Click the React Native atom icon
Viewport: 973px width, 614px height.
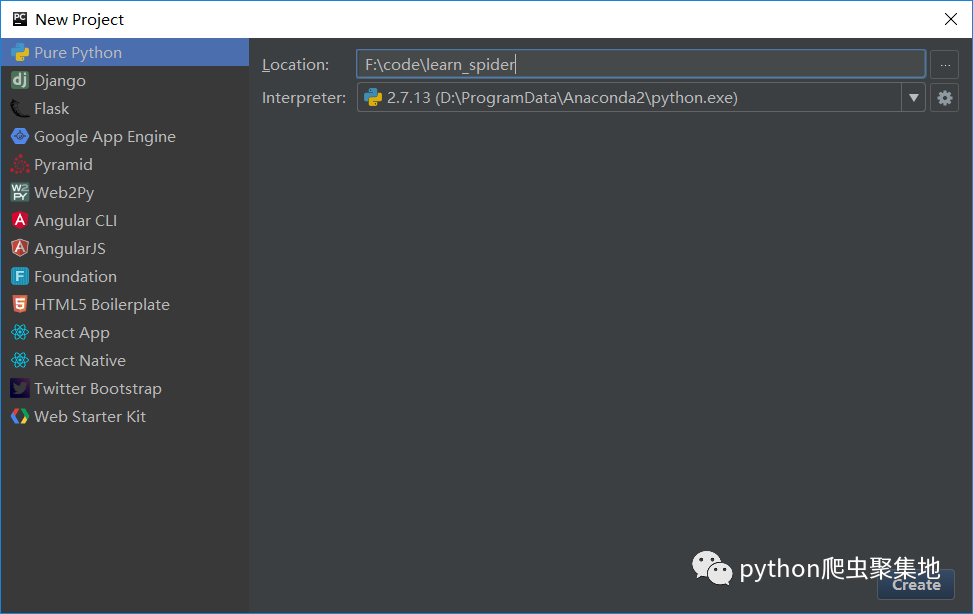pos(20,360)
